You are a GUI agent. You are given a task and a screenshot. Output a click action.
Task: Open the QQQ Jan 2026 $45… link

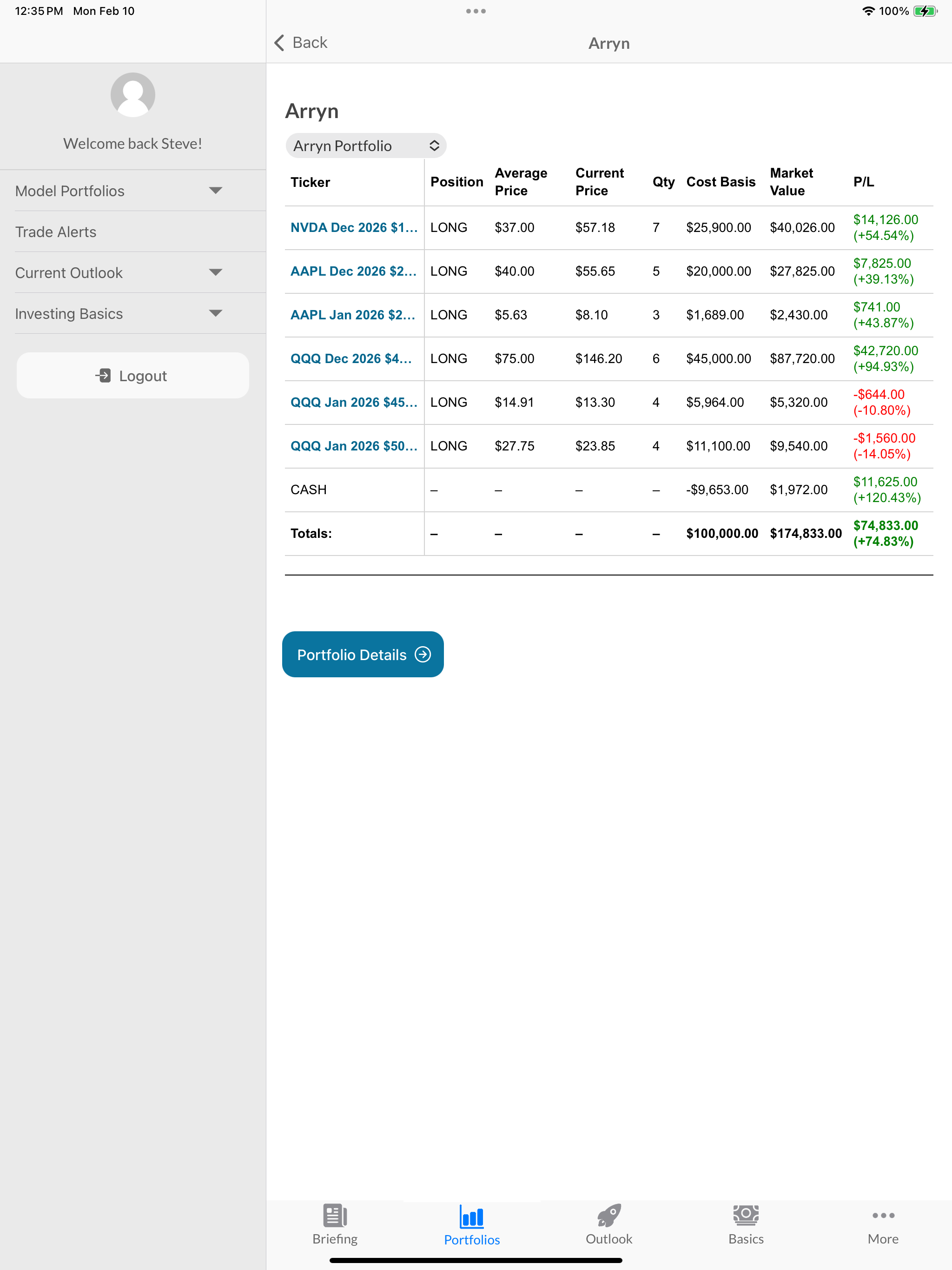pyautogui.click(x=354, y=402)
